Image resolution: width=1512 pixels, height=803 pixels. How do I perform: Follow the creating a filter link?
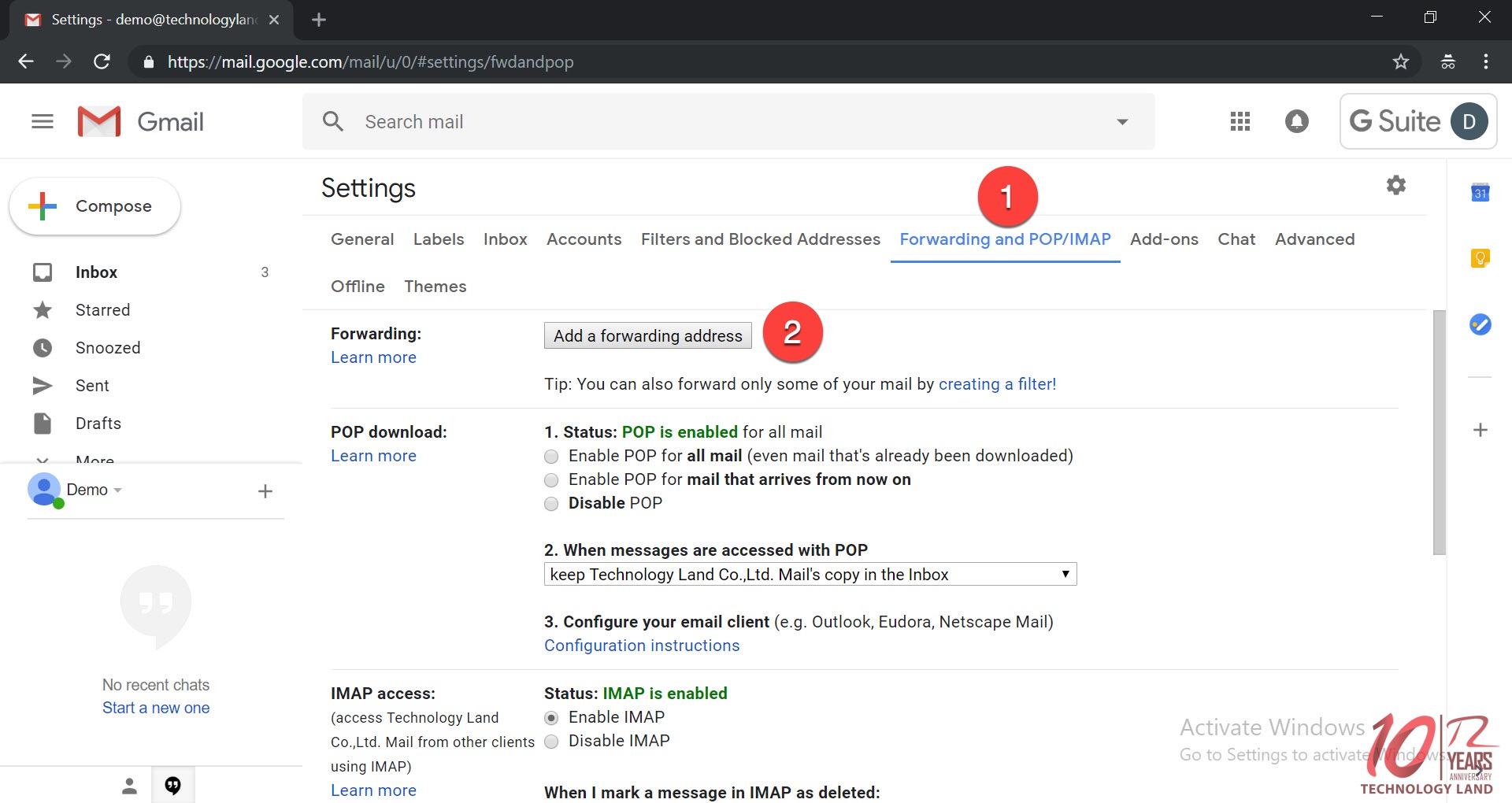(998, 384)
